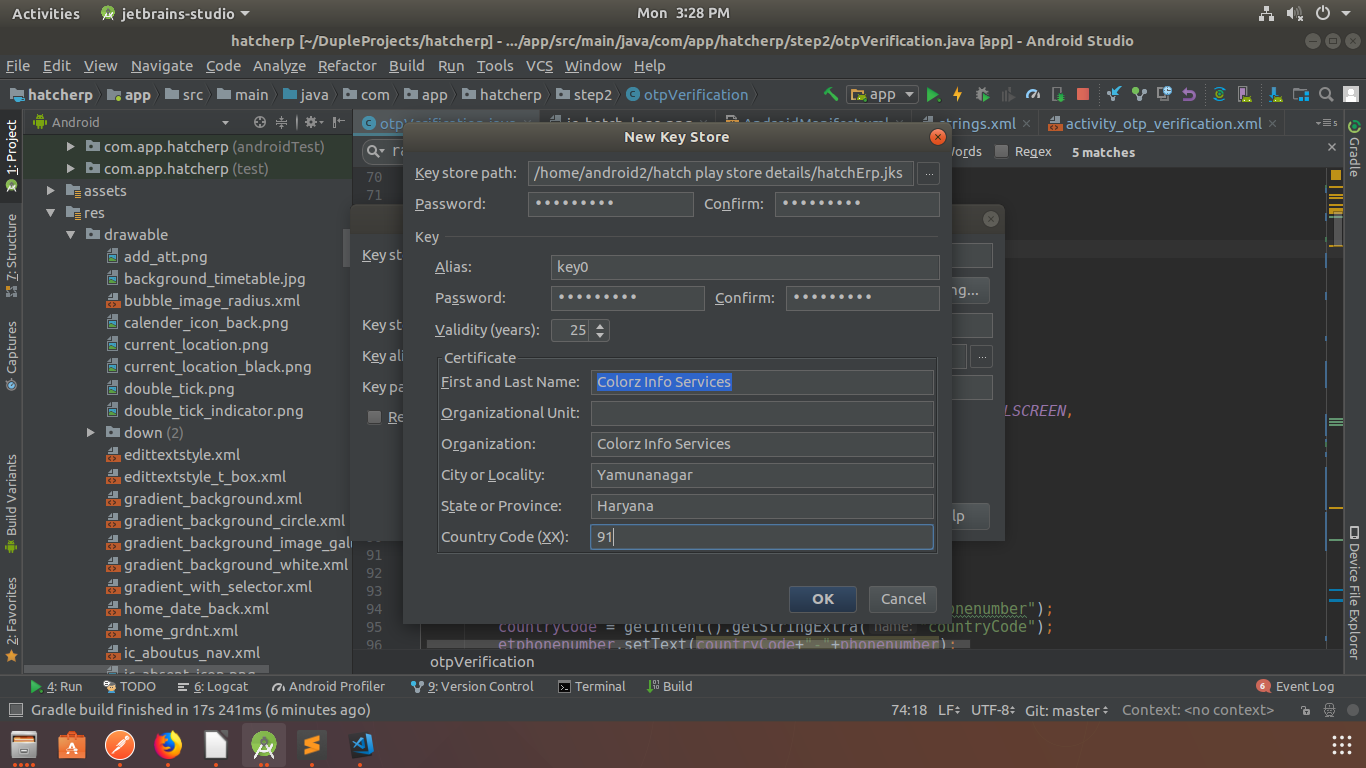Viewport: 1366px width, 768px height.
Task: Click the Hide Project panel icon
Action: pos(337,122)
